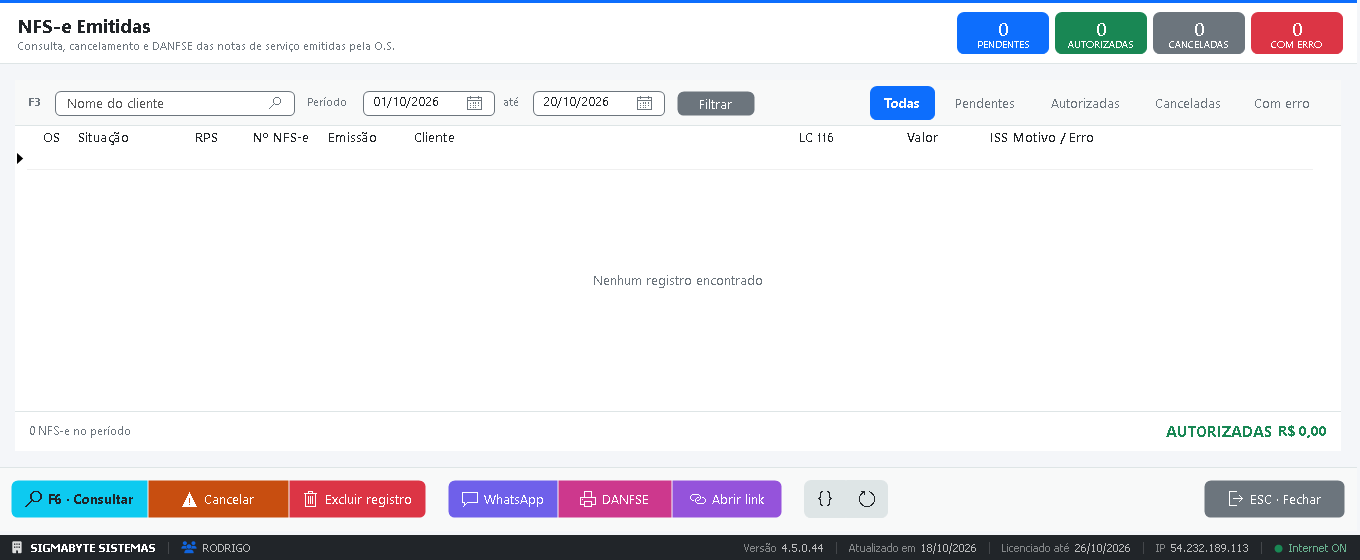1360x560 pixels.
Task: Click the RPS column header
Action: (206, 138)
